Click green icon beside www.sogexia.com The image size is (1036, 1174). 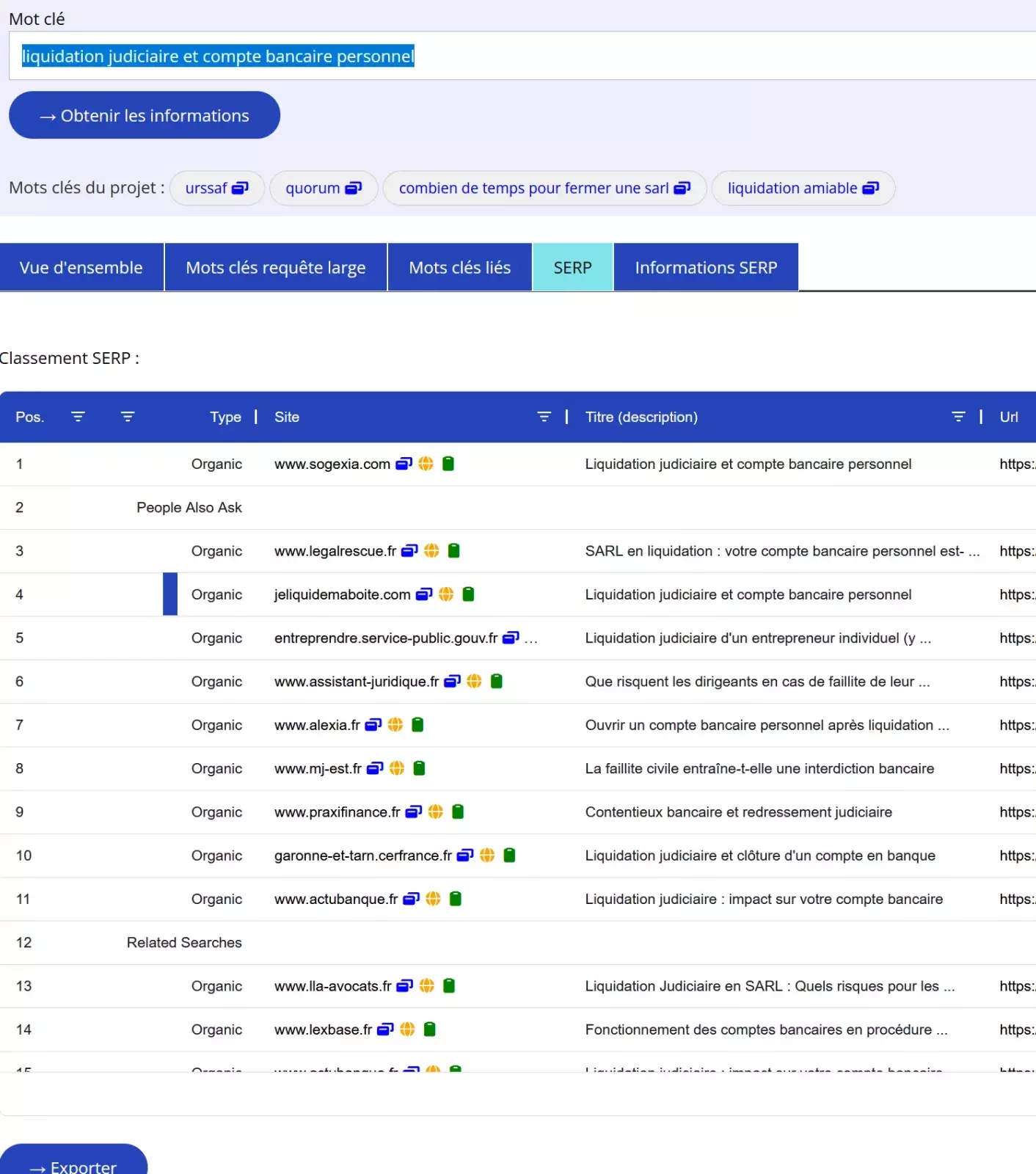(x=448, y=464)
